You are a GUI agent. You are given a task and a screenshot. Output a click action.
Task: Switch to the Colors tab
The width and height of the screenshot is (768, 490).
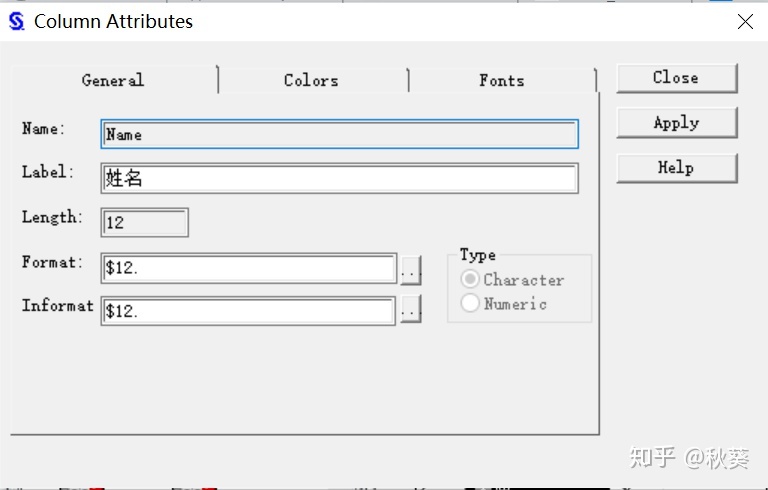pyautogui.click(x=312, y=80)
